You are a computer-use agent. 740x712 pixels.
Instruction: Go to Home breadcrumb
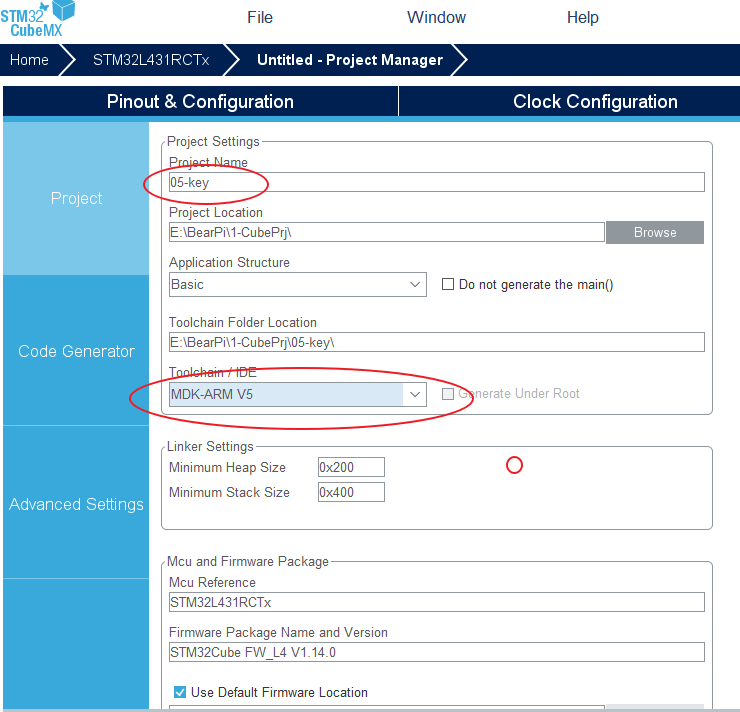(29, 60)
